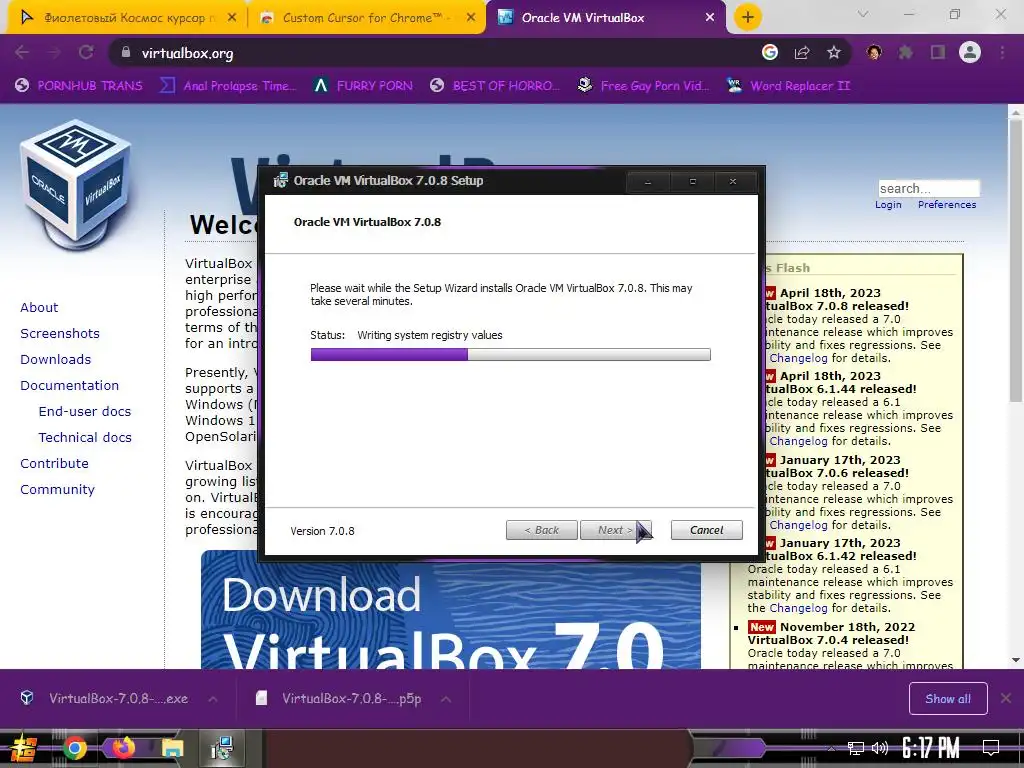The width and height of the screenshot is (1024, 768).
Task: Click the volume speaker tray icon
Action: click(x=880, y=748)
